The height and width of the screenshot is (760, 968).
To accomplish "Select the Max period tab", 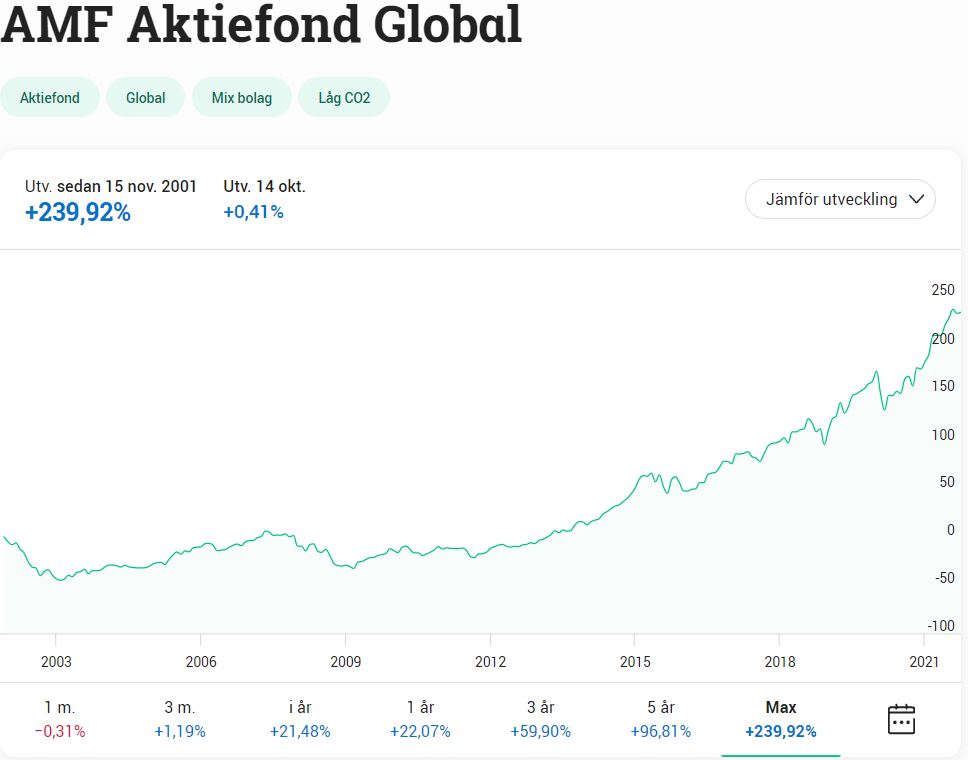I will pyautogui.click(x=780, y=719).
